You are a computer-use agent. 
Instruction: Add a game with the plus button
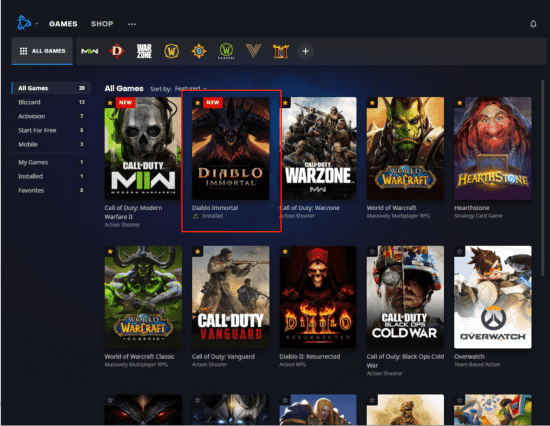(x=306, y=51)
